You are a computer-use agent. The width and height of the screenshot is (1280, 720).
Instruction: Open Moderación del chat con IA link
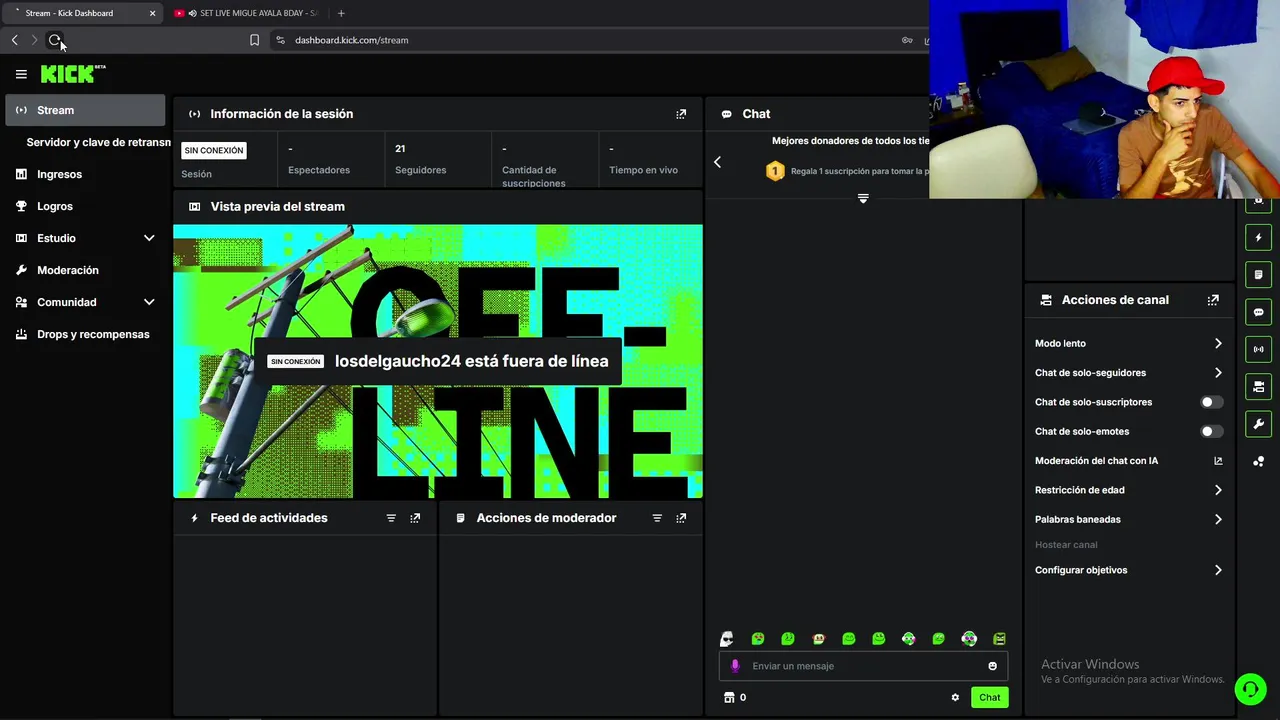coord(1128,461)
